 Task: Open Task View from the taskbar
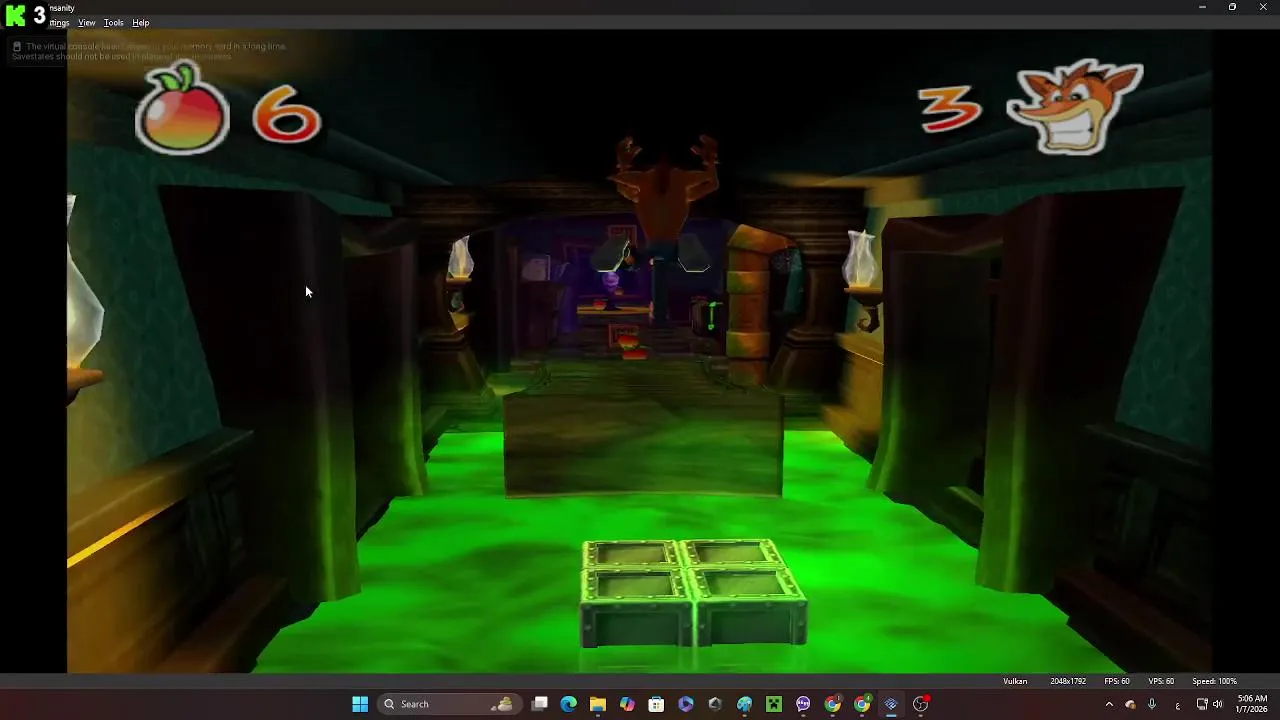point(539,704)
